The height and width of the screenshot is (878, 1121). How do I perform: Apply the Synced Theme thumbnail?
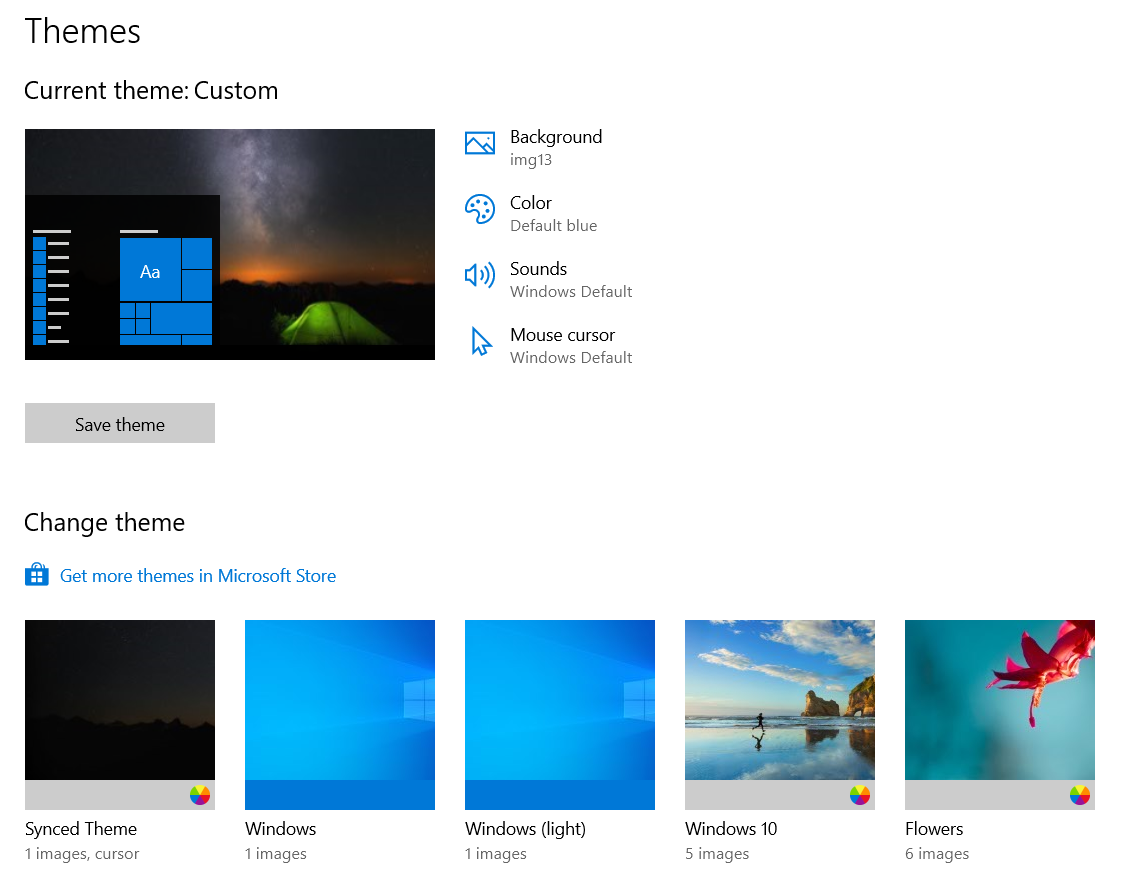[x=120, y=715]
